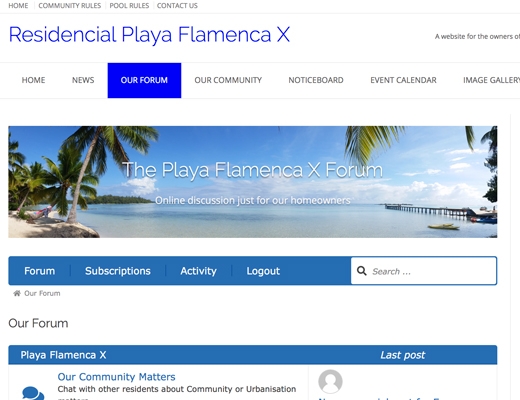
Task: Click the search magnifier icon
Action: (x=362, y=271)
